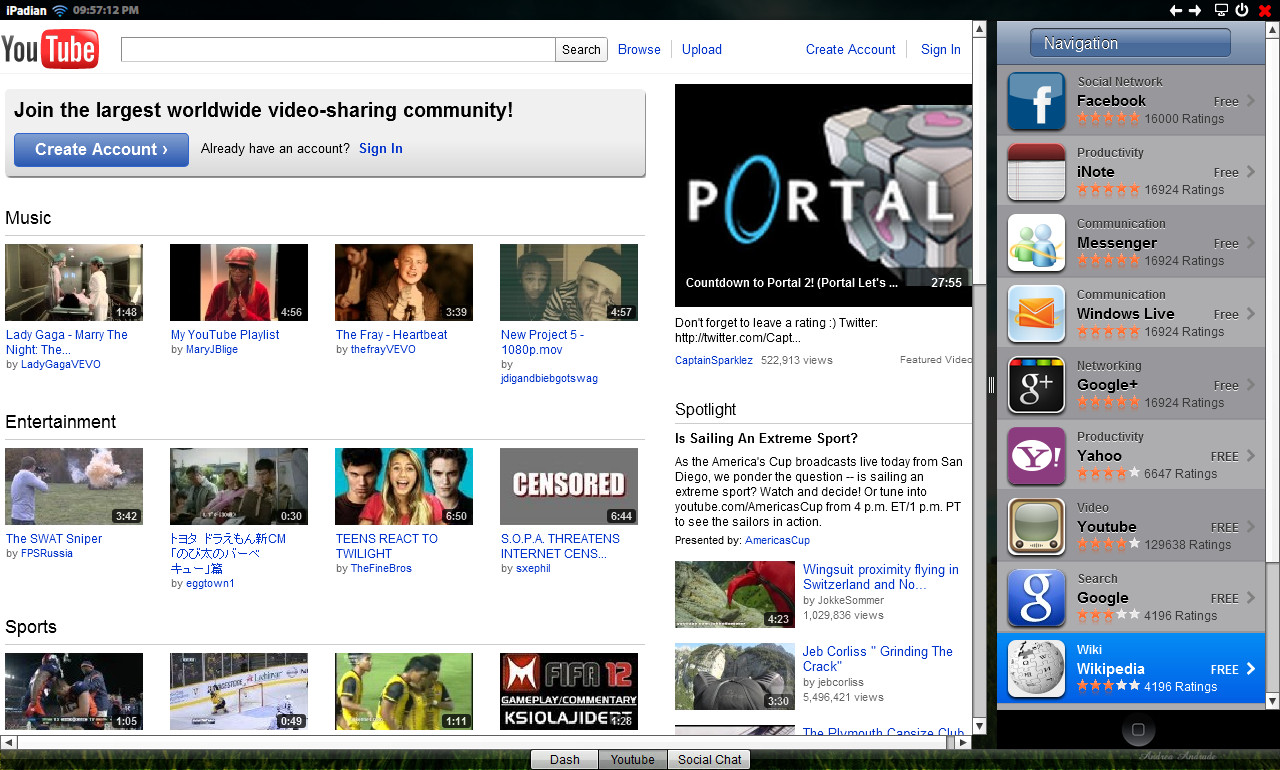
Task: Play The Fray Heartbeat thumbnail
Action: (x=404, y=282)
